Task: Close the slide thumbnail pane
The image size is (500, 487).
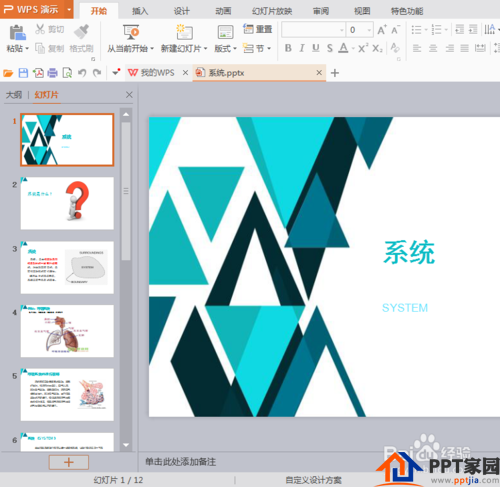Action: 129,95
